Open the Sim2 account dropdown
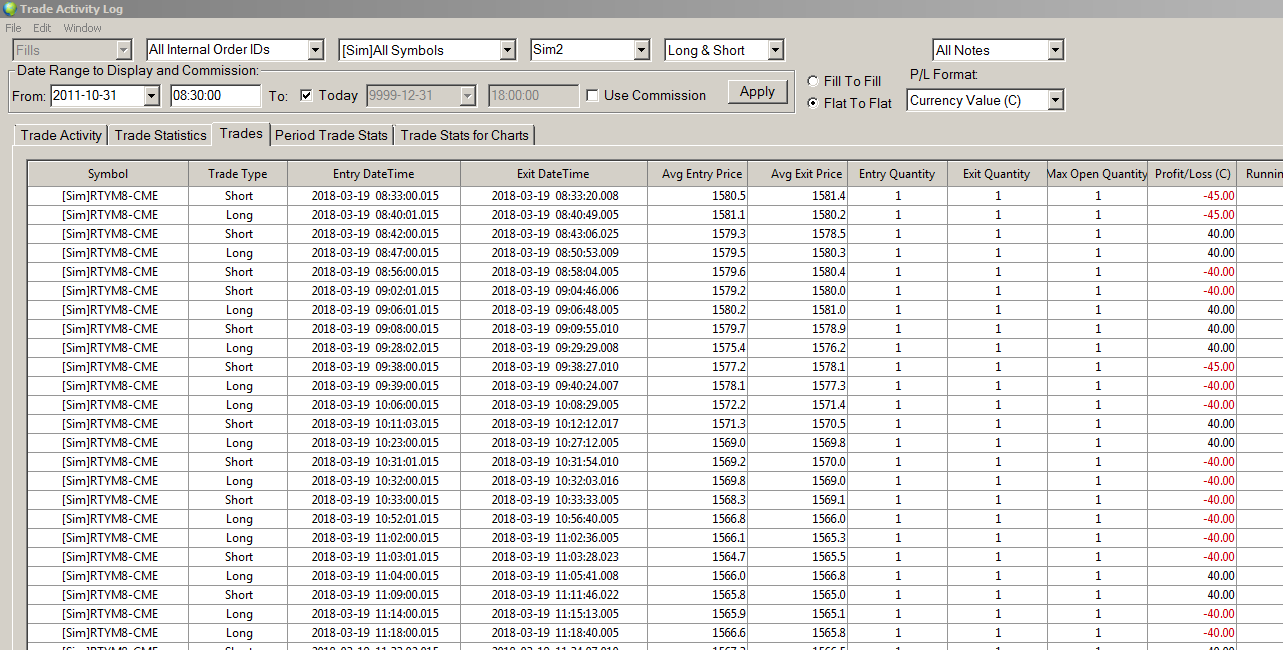1283x650 pixels. pyautogui.click(x=641, y=50)
